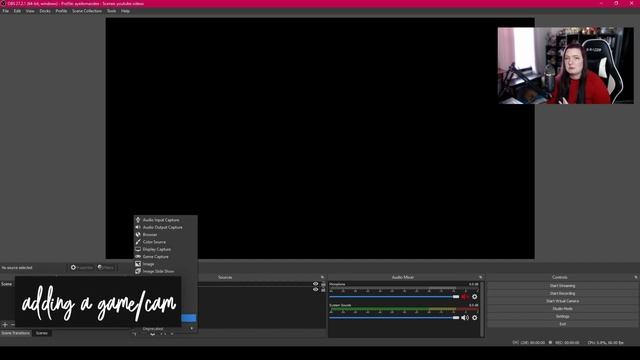This screenshot has height=360, width=640.
Task: Select the Scene entry in the scenes list
Action: [x=7, y=284]
